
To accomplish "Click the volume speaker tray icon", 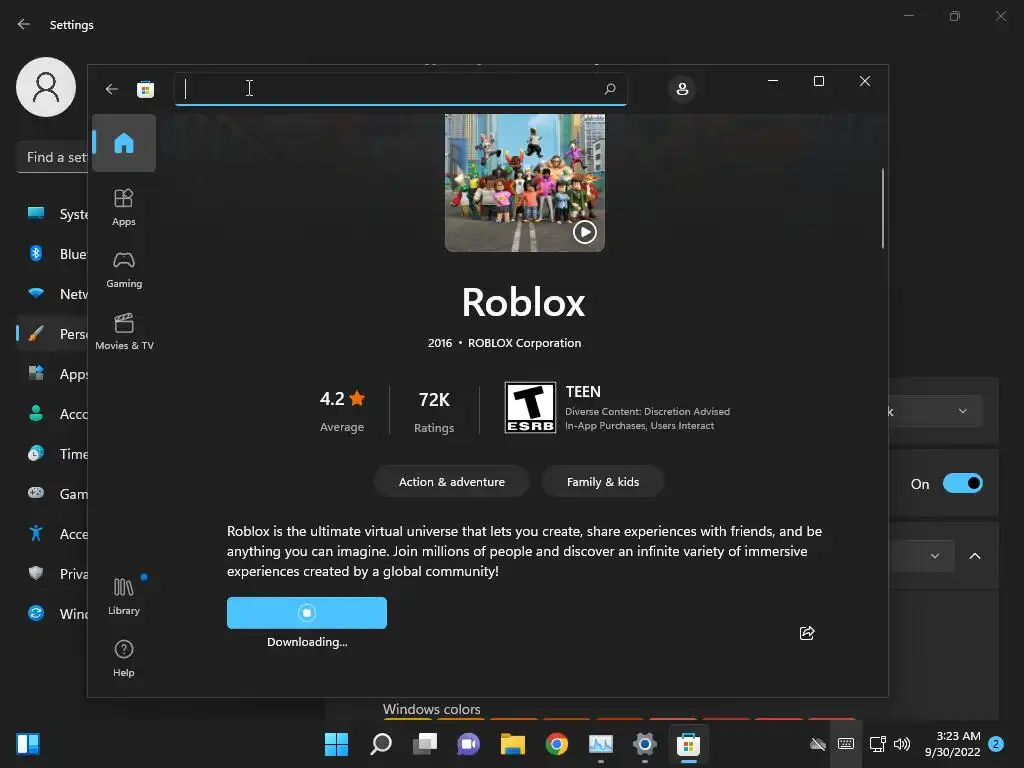I will (902, 743).
